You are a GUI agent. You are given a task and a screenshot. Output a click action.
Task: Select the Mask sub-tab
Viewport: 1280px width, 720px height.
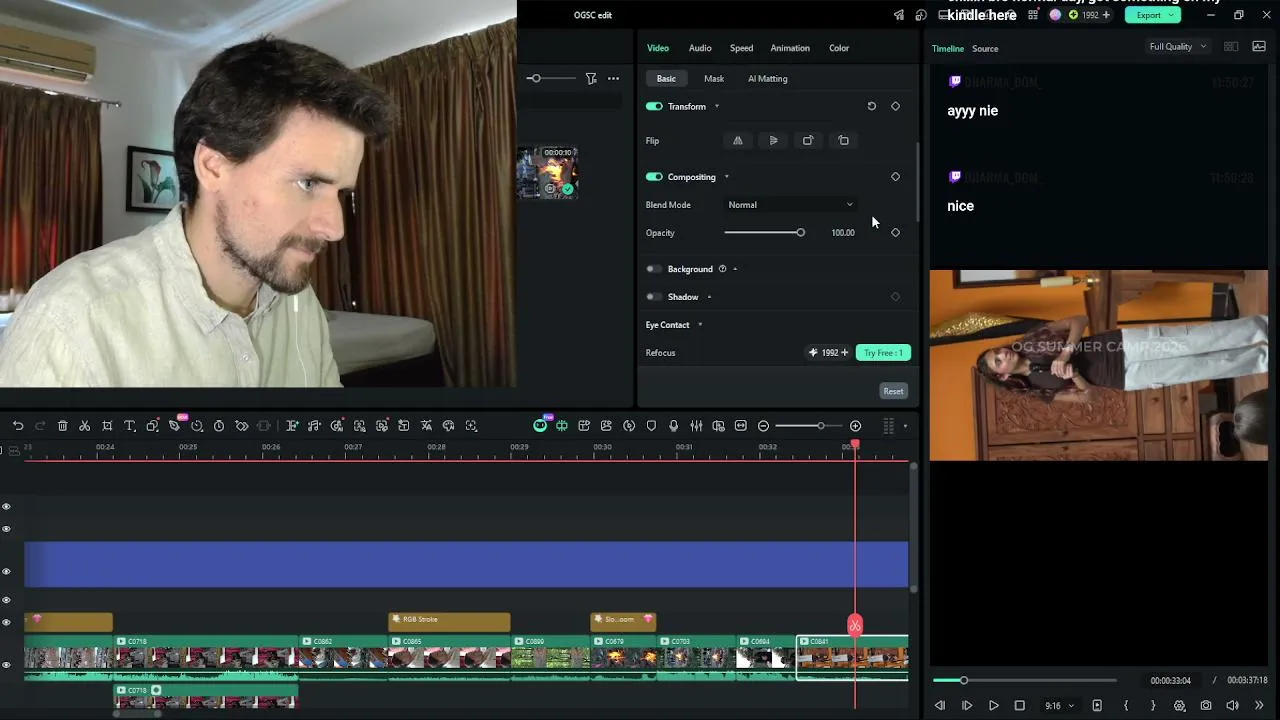pyautogui.click(x=714, y=79)
